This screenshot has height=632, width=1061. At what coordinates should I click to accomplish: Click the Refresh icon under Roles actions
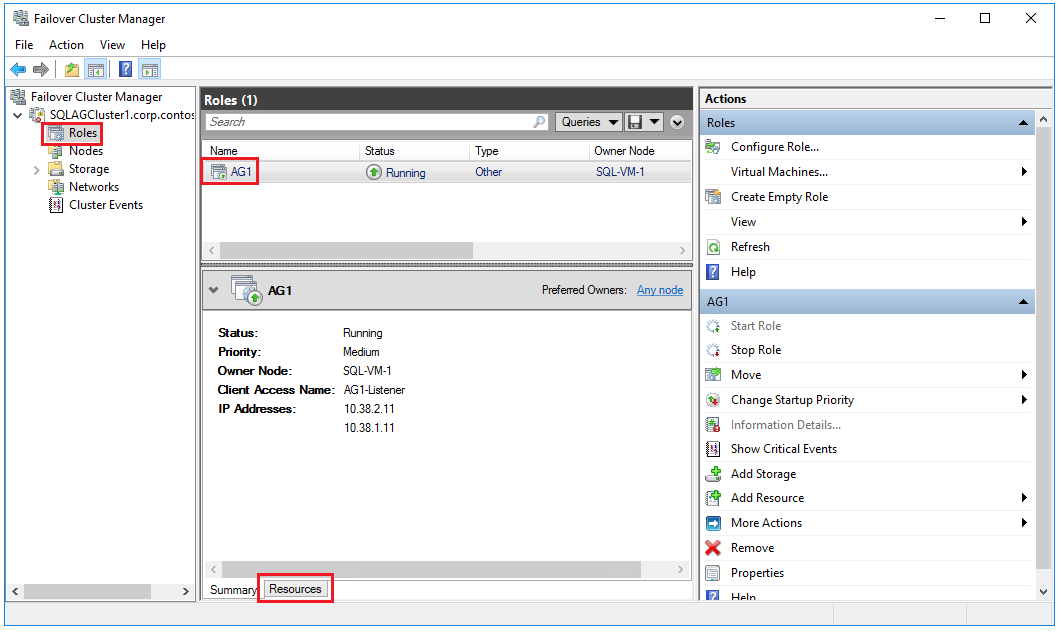click(x=713, y=246)
